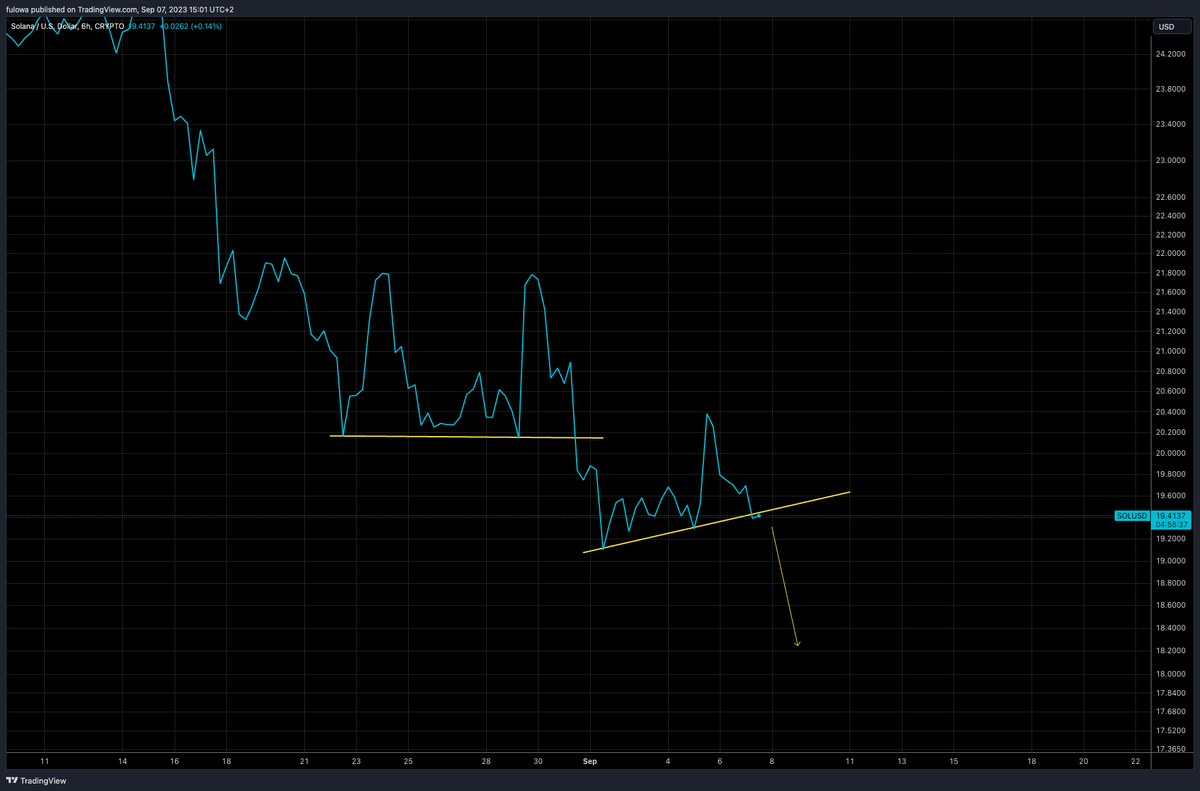Click the 4 date label on time axis
Screen dimensions: 1200x791
(x=667, y=761)
